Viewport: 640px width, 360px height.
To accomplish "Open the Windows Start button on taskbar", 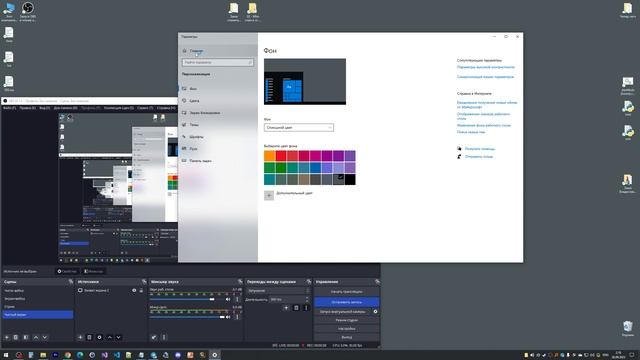I will coord(6,355).
